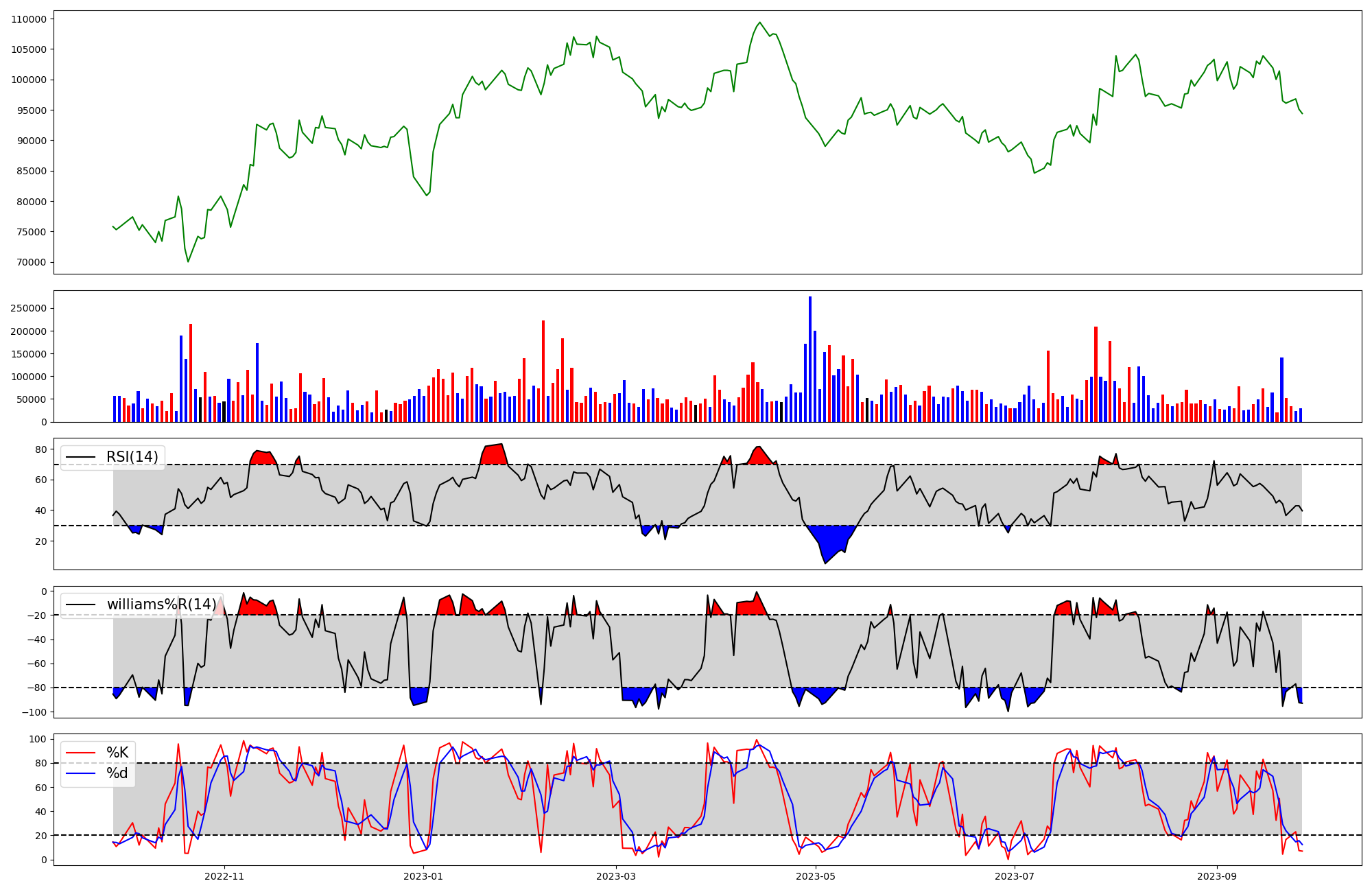
Task: Click the 110000 price axis tick label
Action: (x=29, y=19)
